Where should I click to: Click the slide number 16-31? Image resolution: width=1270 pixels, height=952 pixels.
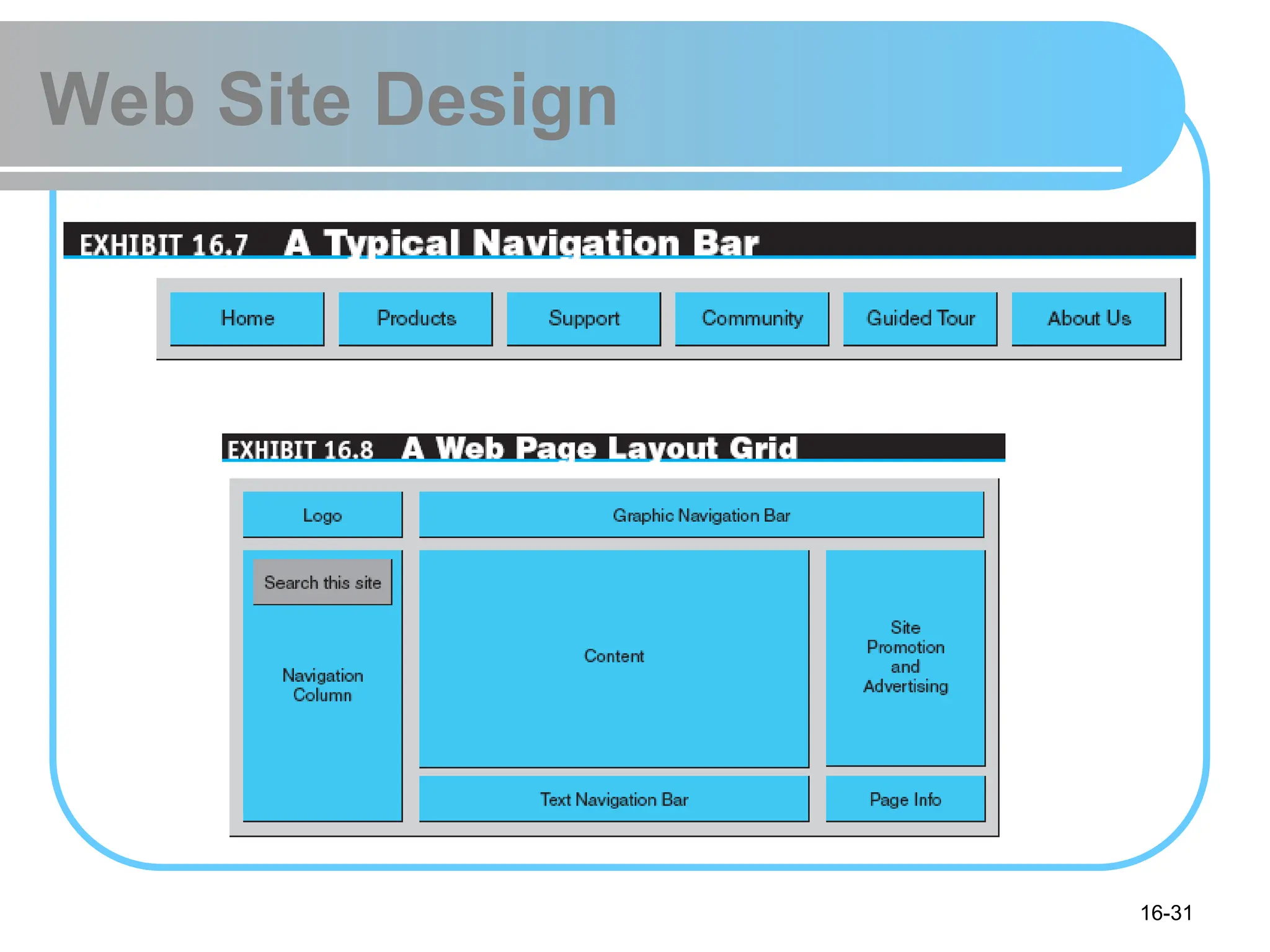click(1166, 913)
